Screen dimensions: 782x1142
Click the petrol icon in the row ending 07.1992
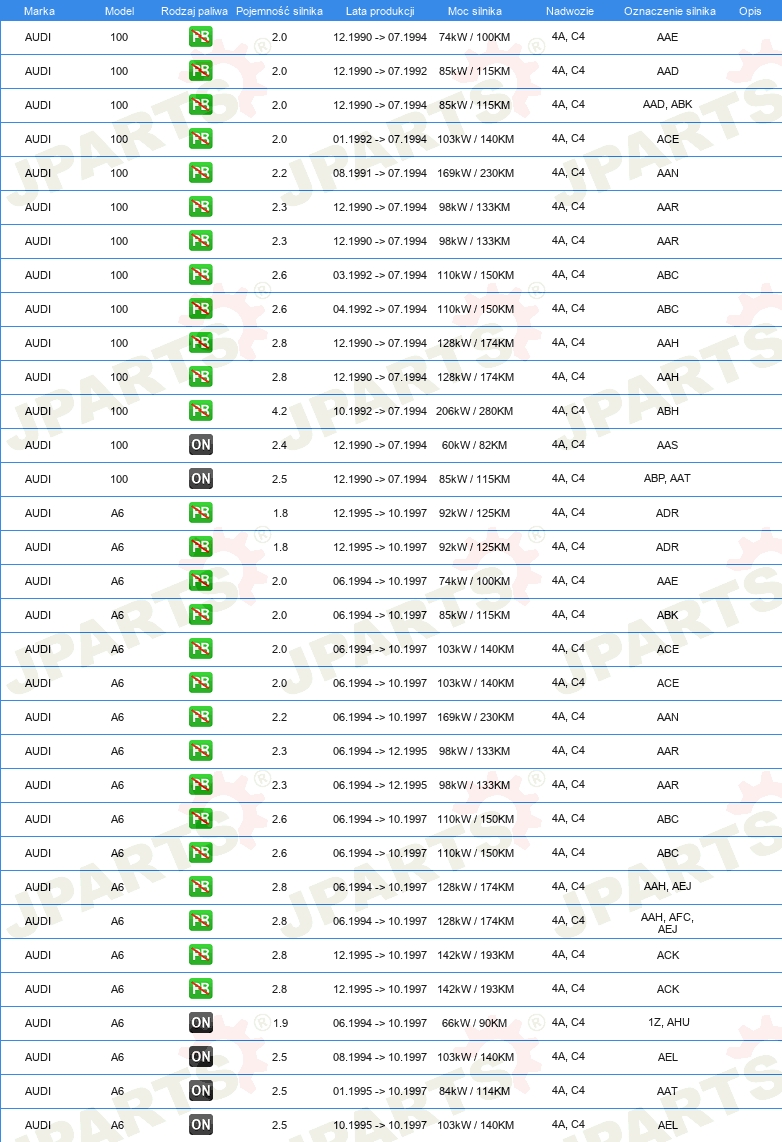200,71
